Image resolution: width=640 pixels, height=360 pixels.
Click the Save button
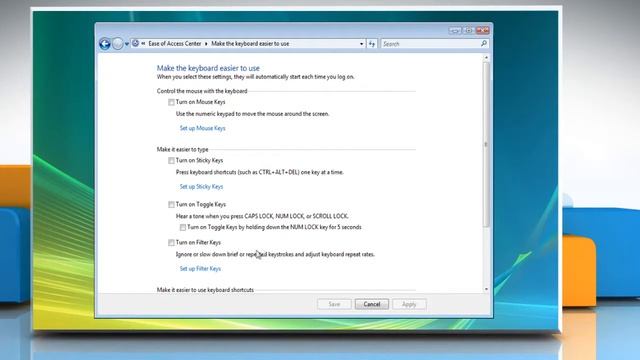click(334, 304)
